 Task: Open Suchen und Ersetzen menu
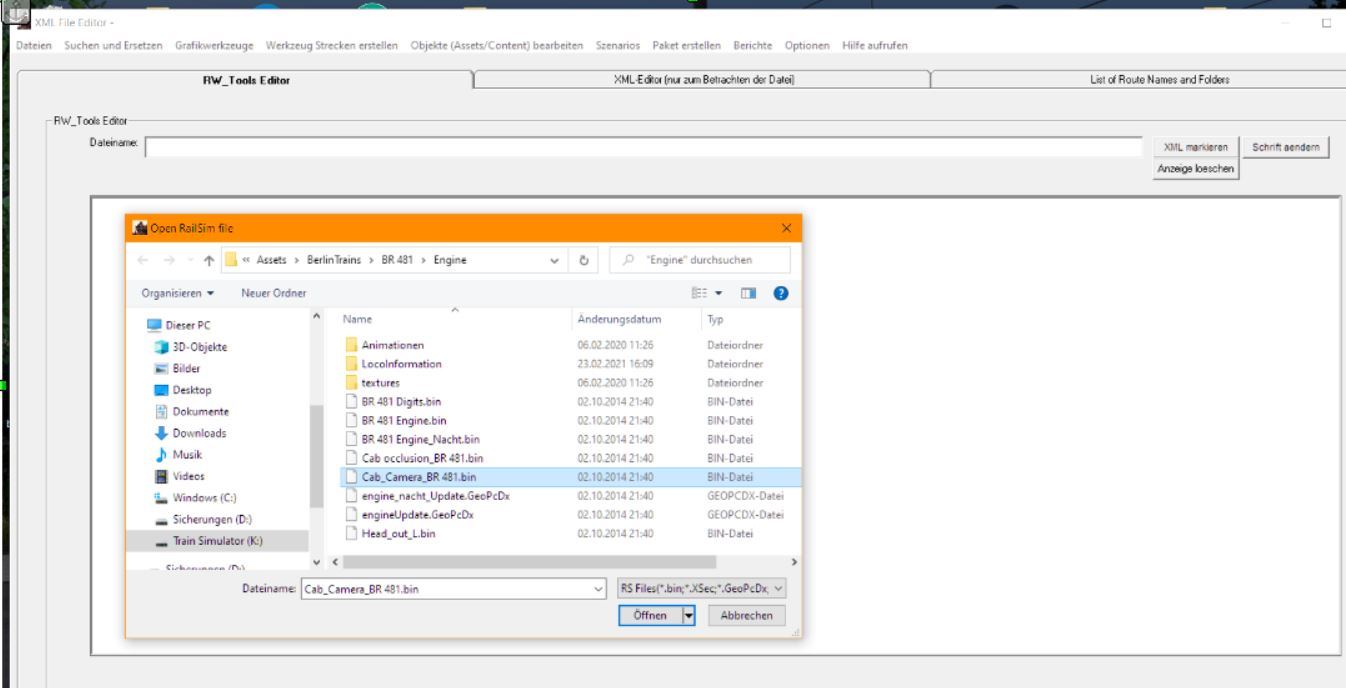pos(113,46)
